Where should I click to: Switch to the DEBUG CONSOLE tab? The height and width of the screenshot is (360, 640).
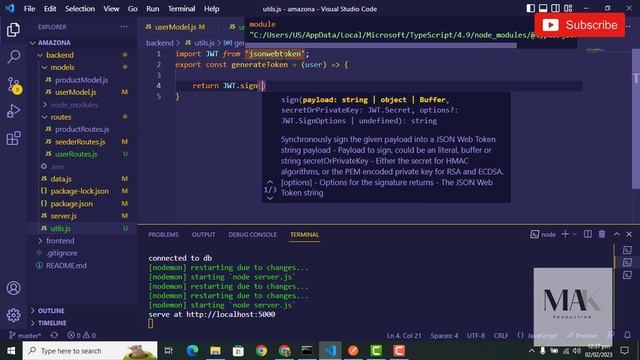(252, 235)
